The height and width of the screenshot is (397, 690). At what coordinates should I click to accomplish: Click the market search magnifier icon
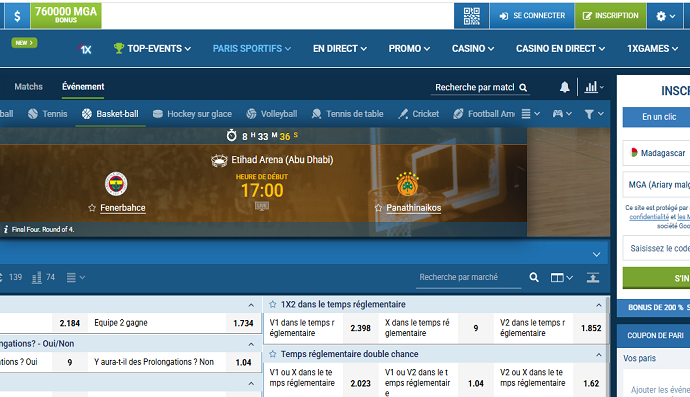[x=534, y=277]
